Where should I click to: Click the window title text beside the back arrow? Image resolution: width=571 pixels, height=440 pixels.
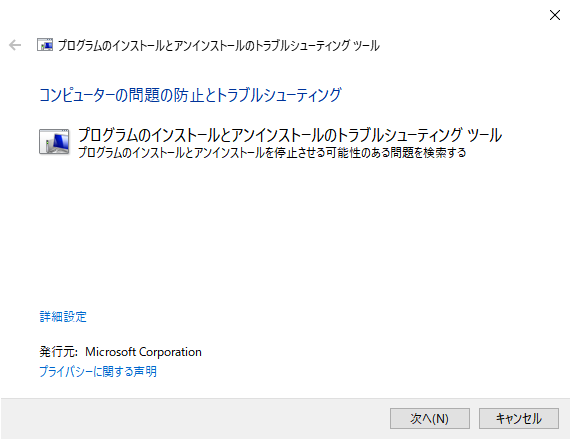[218, 46]
